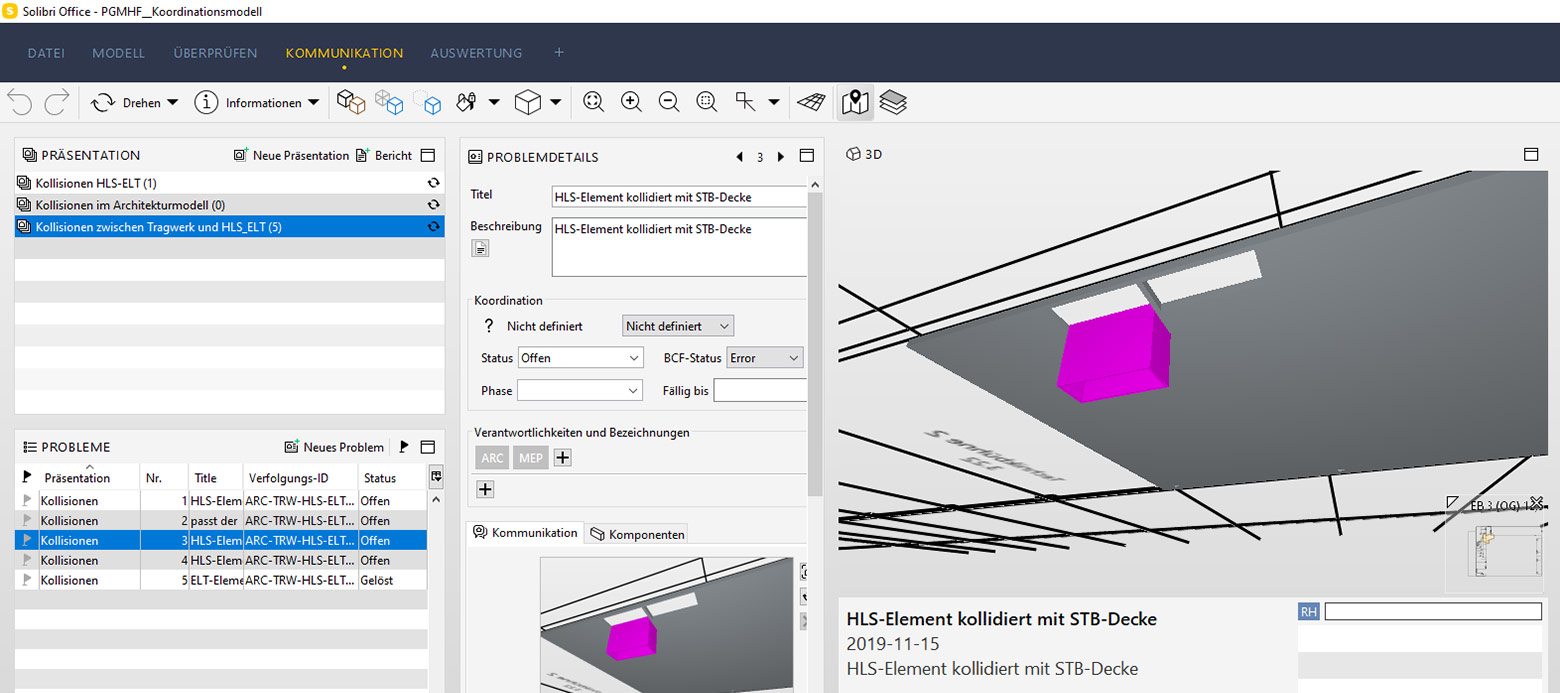Click the redo arrow icon

point(57,102)
